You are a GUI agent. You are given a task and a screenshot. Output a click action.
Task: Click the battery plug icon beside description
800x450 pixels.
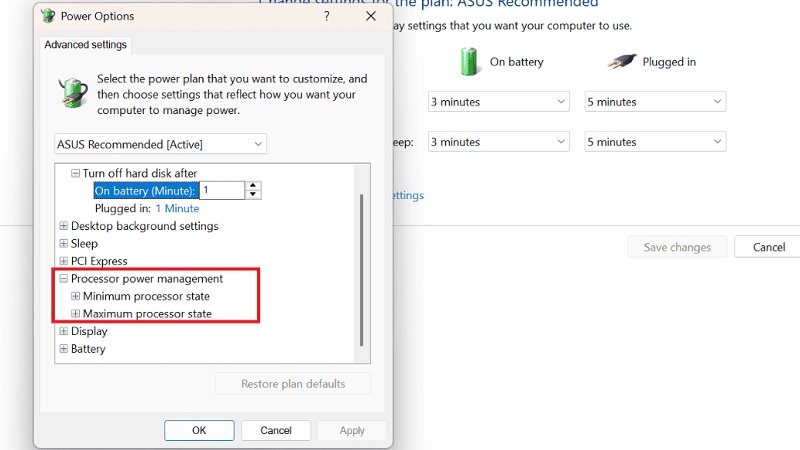[72, 93]
